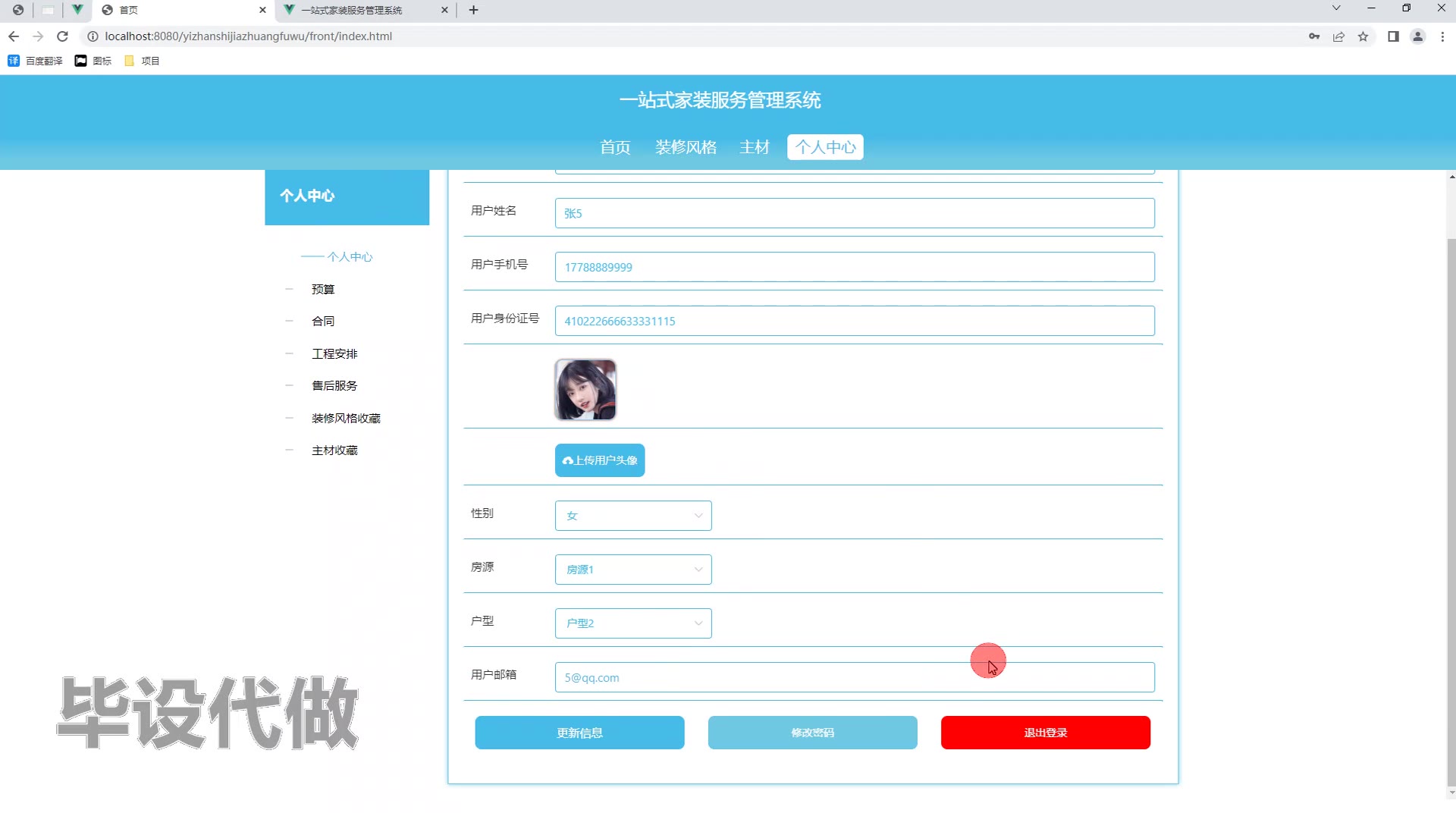Screen dimensions: 1456x813
Task: Open 主材 navigation item
Action: click(x=755, y=147)
